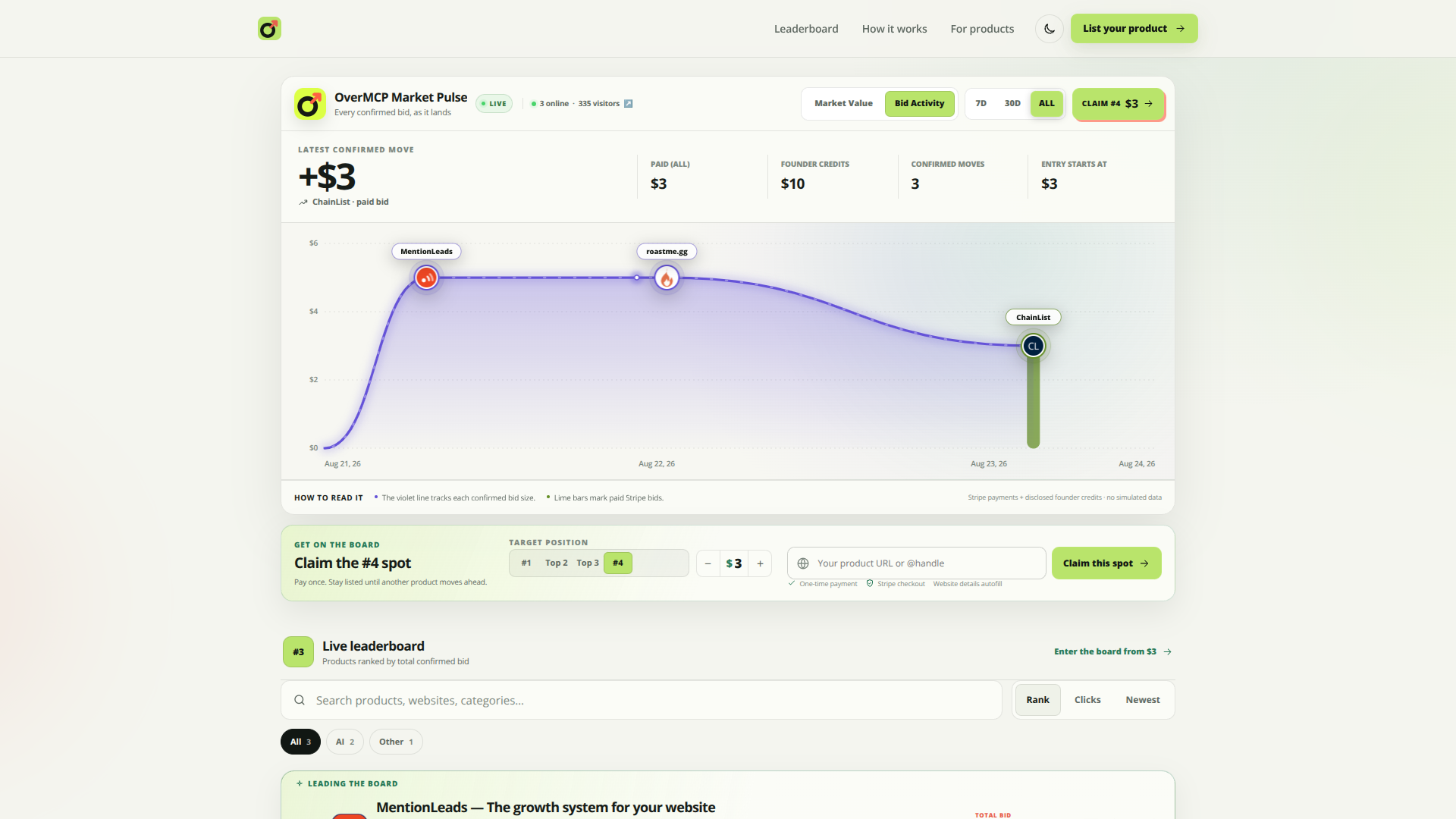Viewport: 1456px width, 819px height.
Task: Click the 335 visitors text
Action: [x=599, y=104]
